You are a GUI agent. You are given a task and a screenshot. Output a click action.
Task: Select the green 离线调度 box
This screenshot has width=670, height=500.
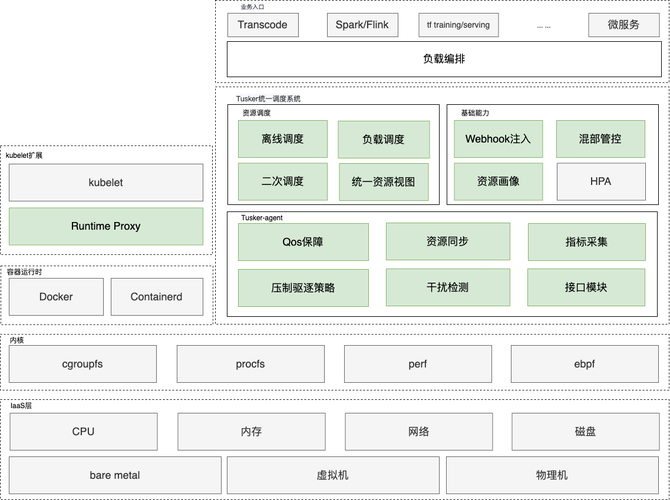(282, 139)
